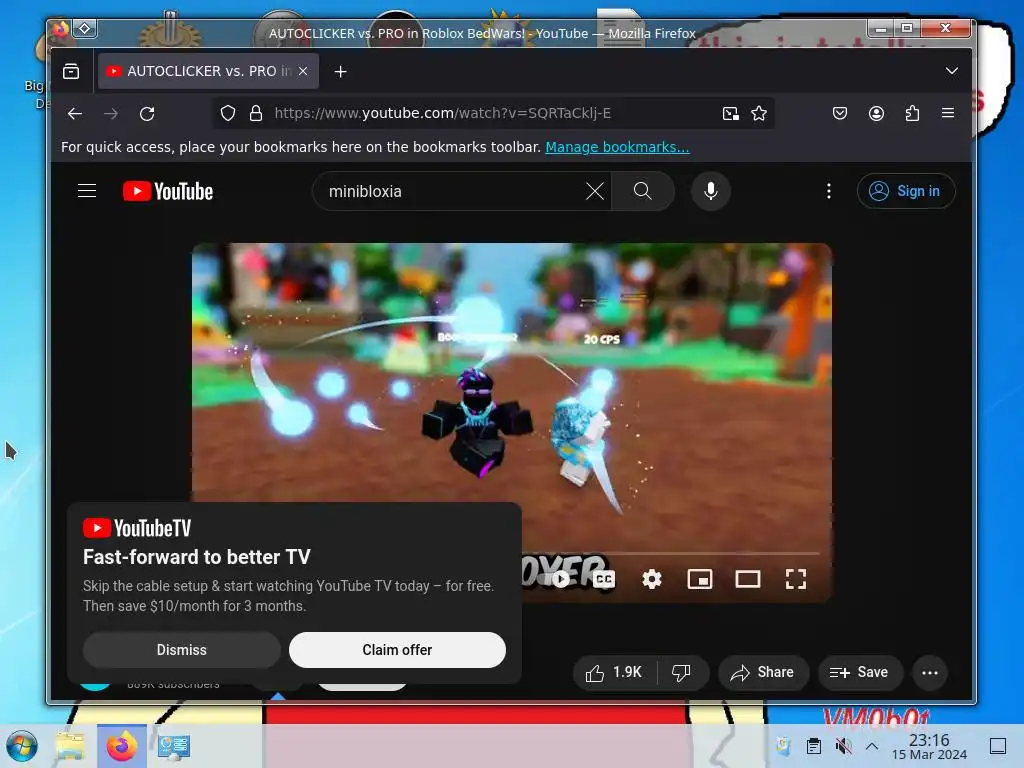
Task: Open a new browser tab
Action: coord(340,71)
